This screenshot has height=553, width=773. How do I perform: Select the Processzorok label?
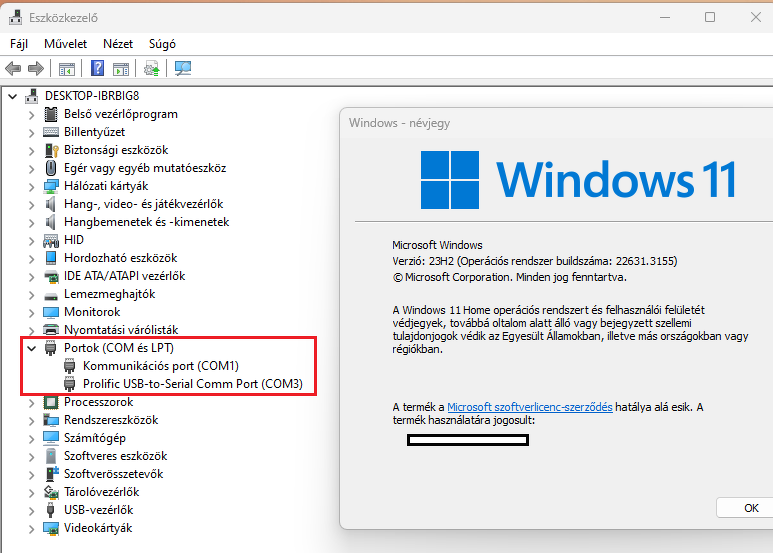99,402
